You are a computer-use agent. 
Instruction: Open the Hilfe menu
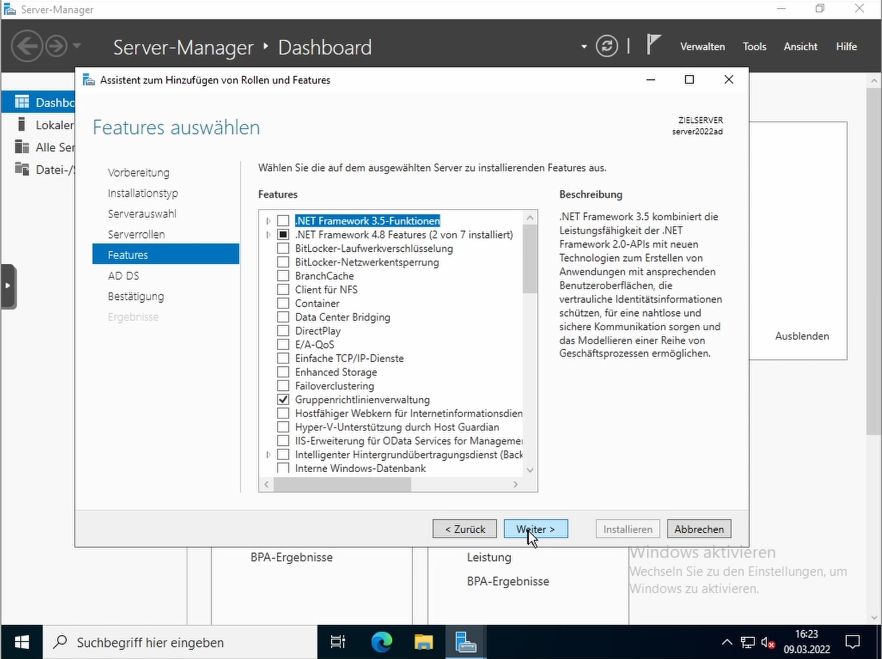[846, 47]
